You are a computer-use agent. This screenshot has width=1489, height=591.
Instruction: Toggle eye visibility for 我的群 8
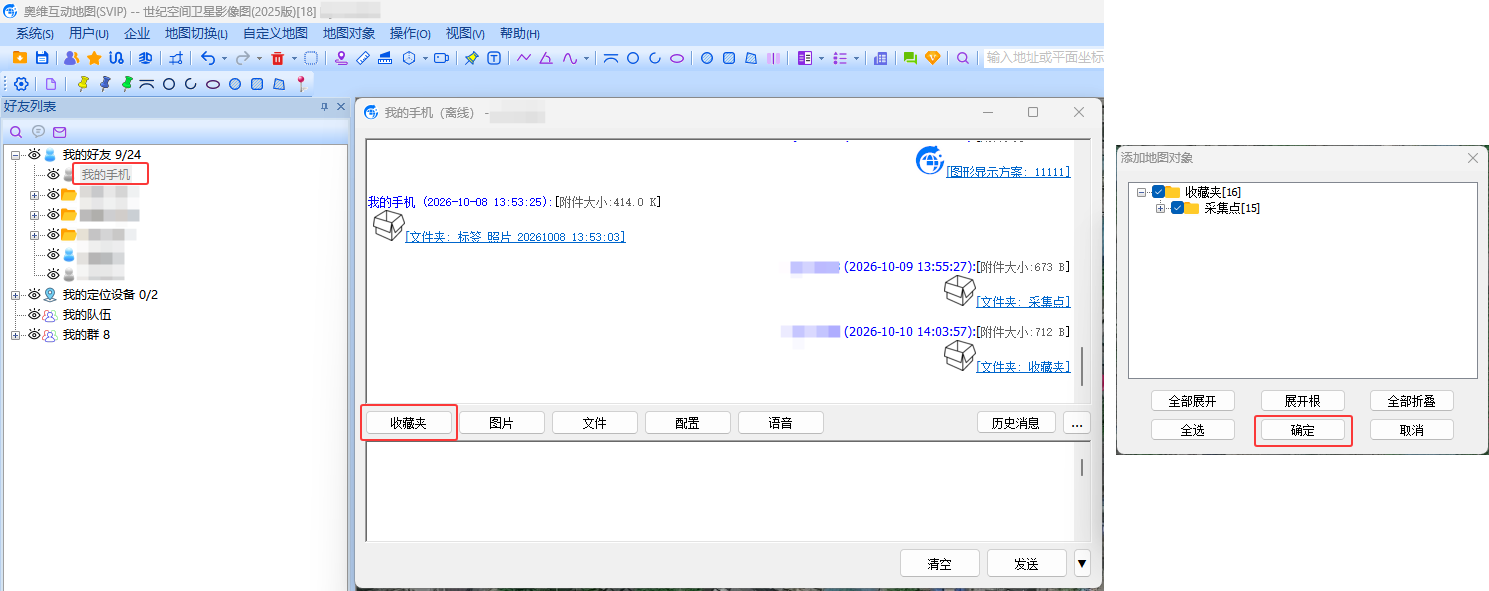[33, 335]
